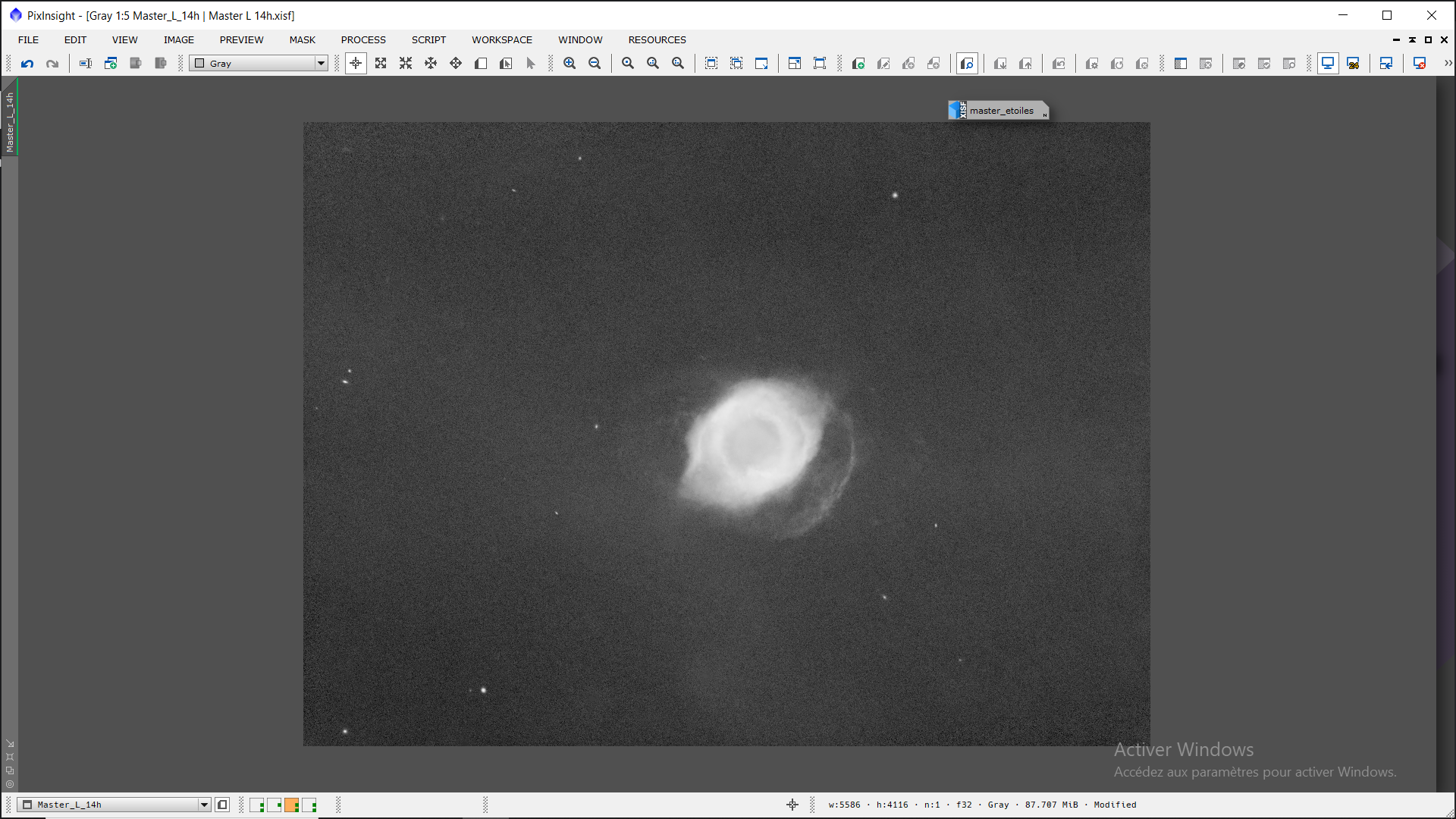Click the Undo arrow icon
Screen dimensions: 1456x819
(27, 64)
